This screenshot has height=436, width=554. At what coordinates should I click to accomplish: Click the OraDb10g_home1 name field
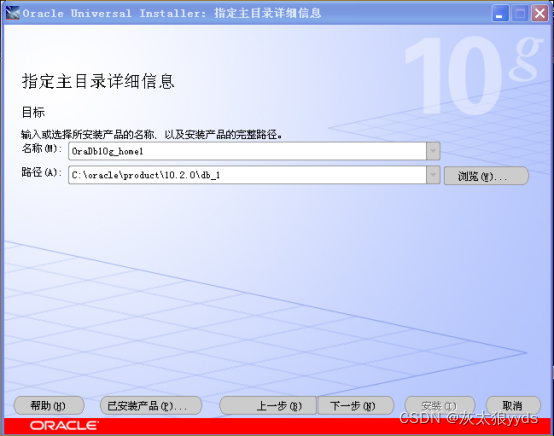pyautogui.click(x=247, y=151)
